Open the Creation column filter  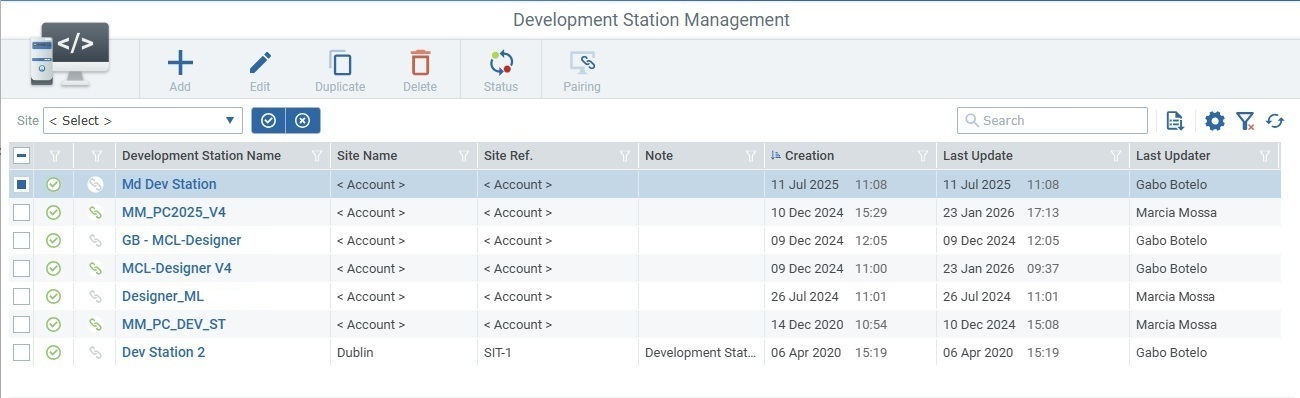[x=924, y=155]
